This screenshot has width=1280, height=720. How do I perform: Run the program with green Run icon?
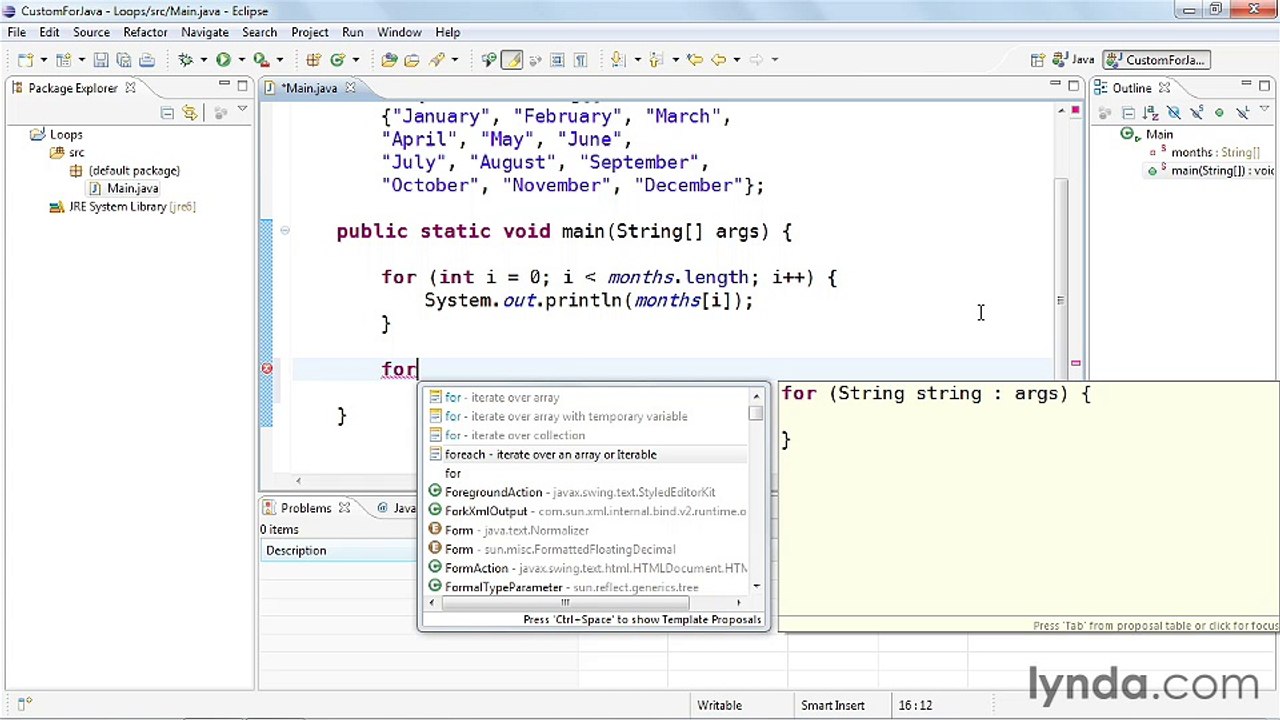tap(223, 60)
